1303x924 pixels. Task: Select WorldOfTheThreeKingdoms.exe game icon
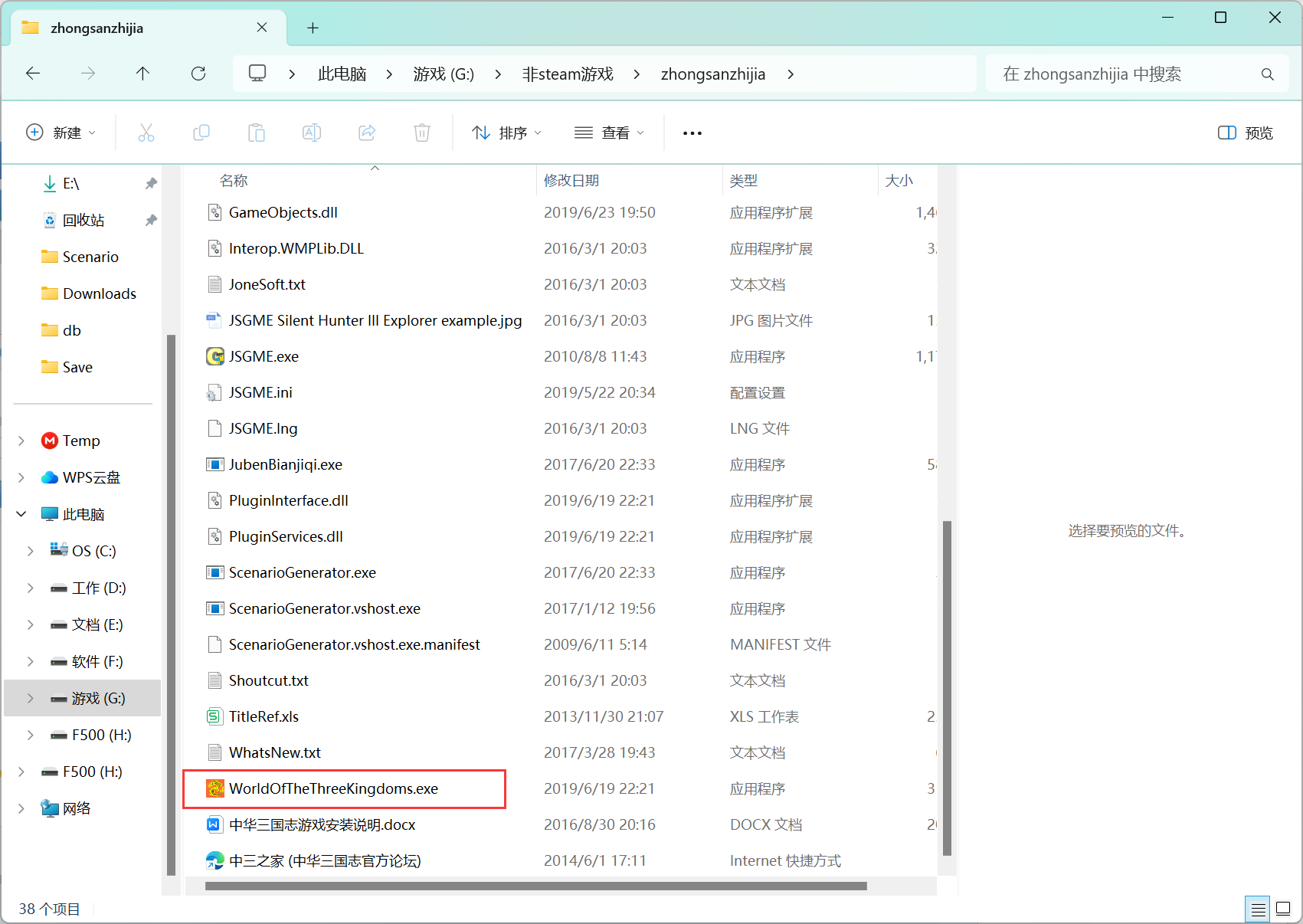tap(215, 788)
